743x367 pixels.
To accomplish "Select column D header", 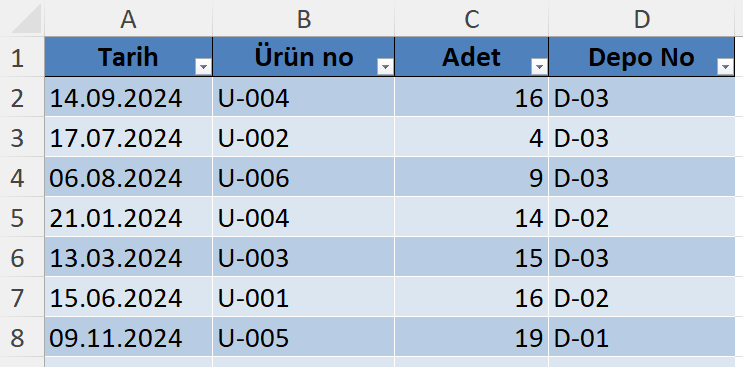I will point(642,18).
